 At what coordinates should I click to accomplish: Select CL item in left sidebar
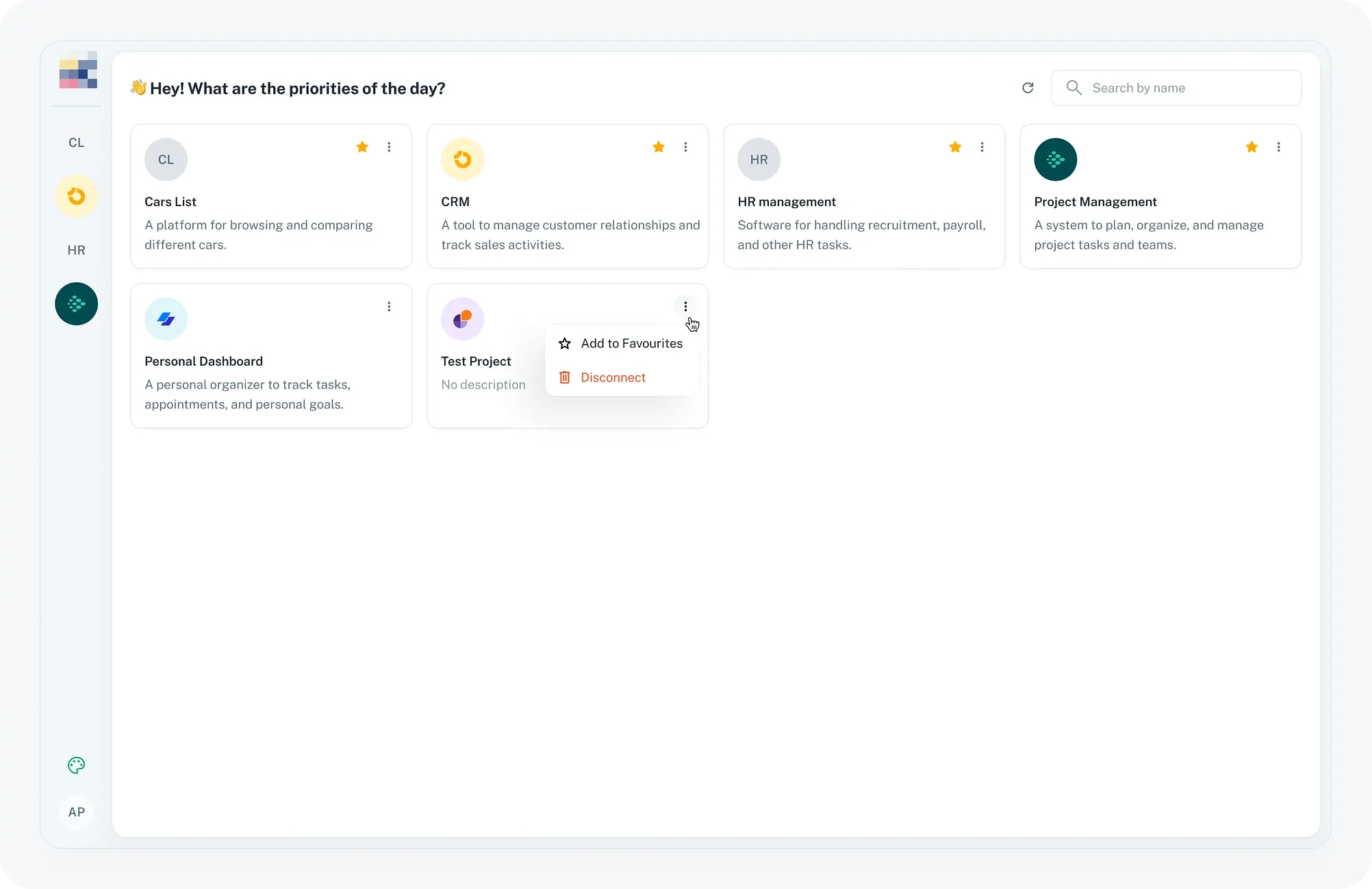pos(76,142)
